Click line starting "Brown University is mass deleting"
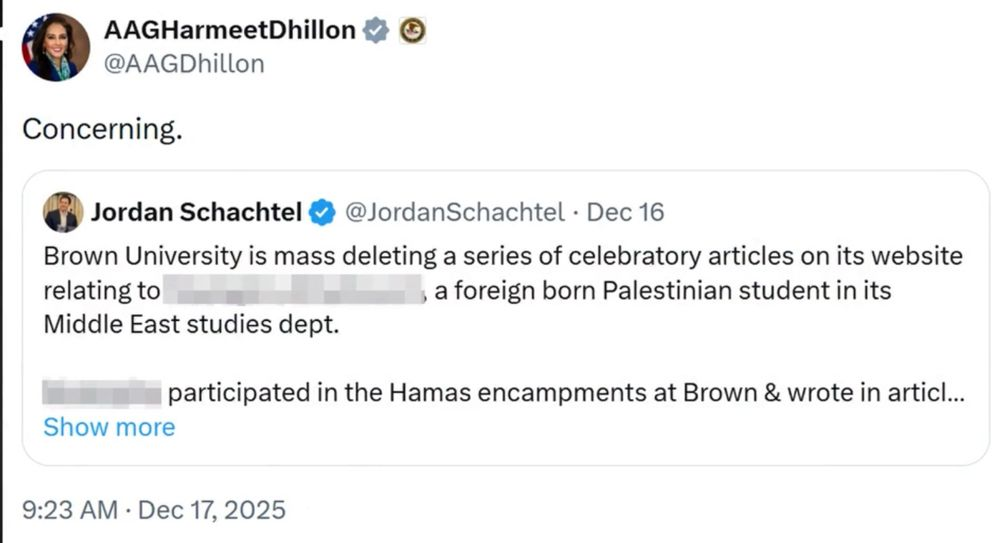Image resolution: width=1000 pixels, height=543 pixels. [502, 256]
